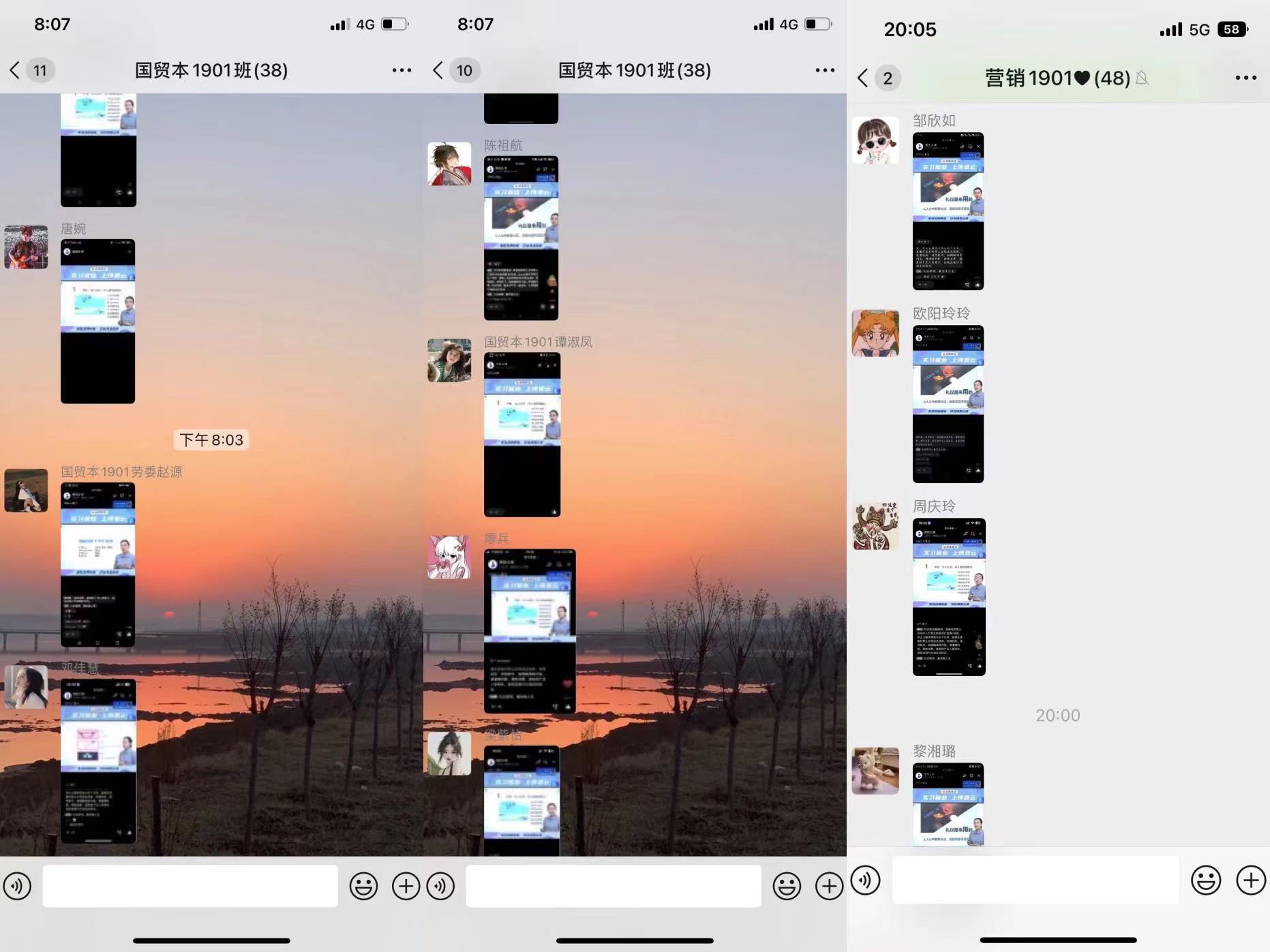Image resolution: width=1270 pixels, height=952 pixels.
Task: Open image sent by 国贸本1901劳委赵源
Action: tap(97, 564)
